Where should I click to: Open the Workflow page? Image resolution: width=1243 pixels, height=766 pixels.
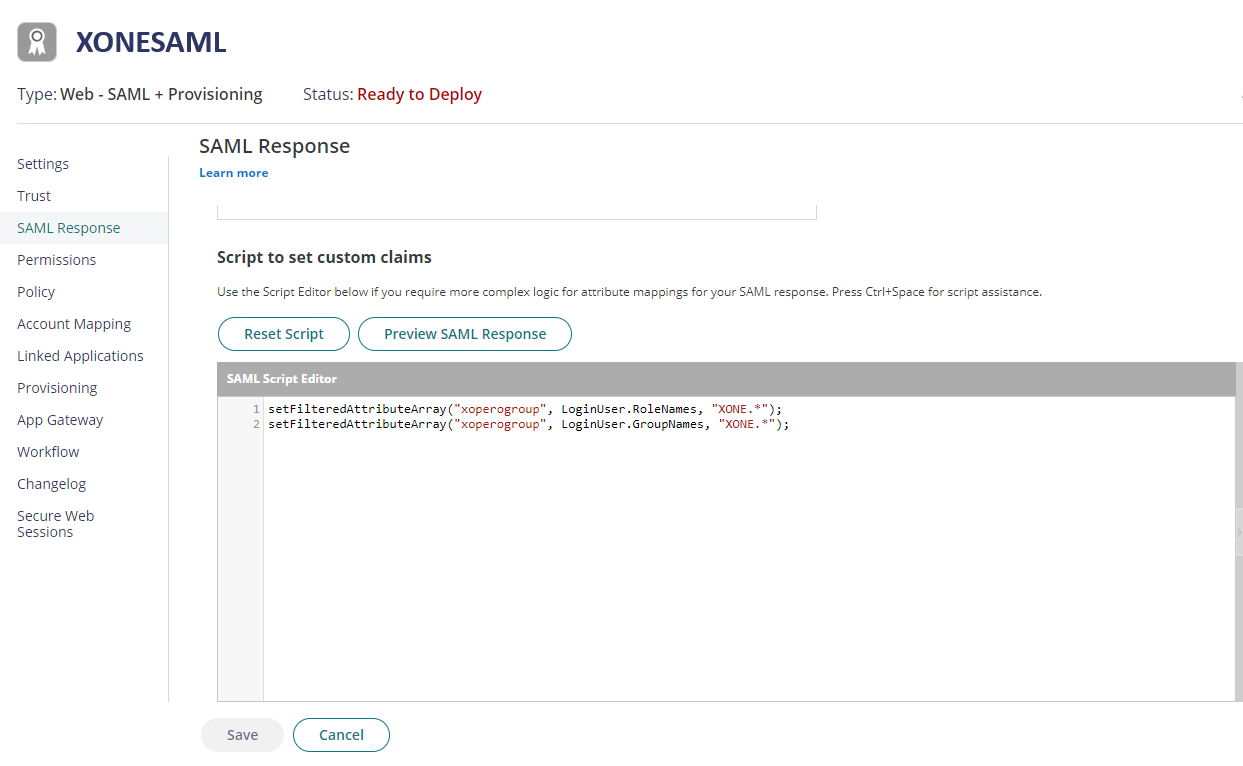pyautogui.click(x=48, y=452)
